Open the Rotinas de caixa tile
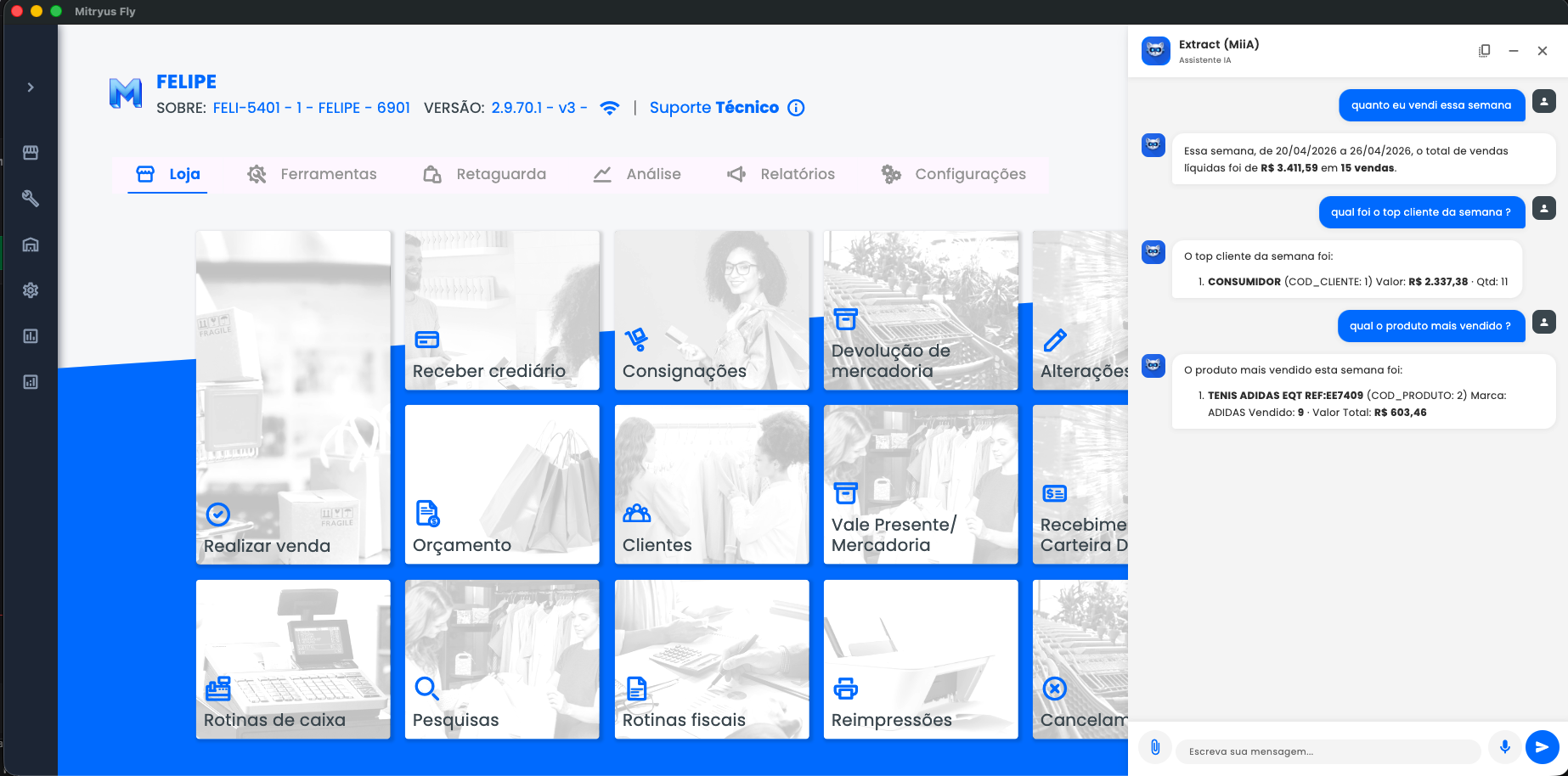The height and width of the screenshot is (776, 1568). click(x=293, y=659)
